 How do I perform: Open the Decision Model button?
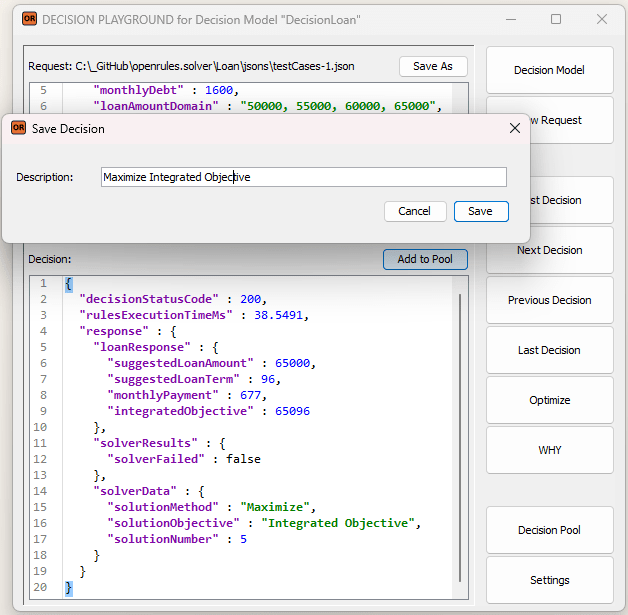click(549, 70)
